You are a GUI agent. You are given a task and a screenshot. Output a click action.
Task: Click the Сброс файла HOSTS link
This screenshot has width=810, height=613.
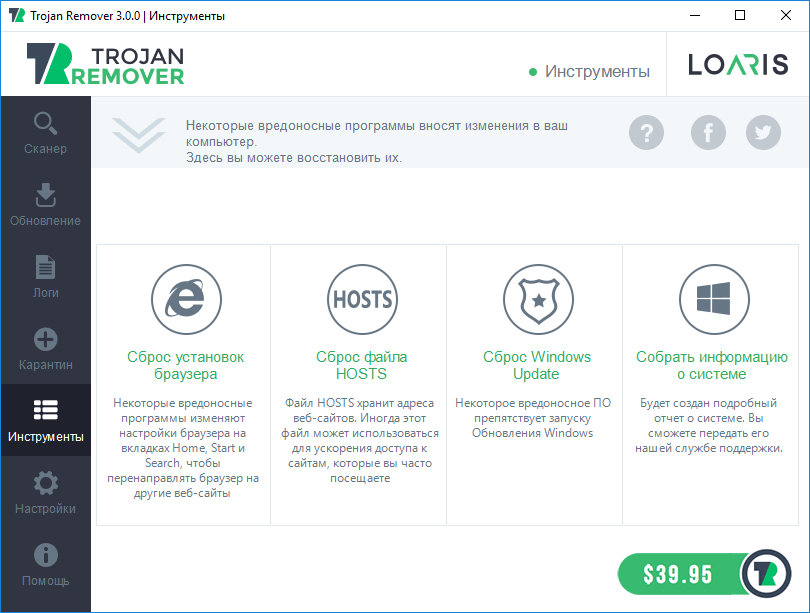[361, 365]
